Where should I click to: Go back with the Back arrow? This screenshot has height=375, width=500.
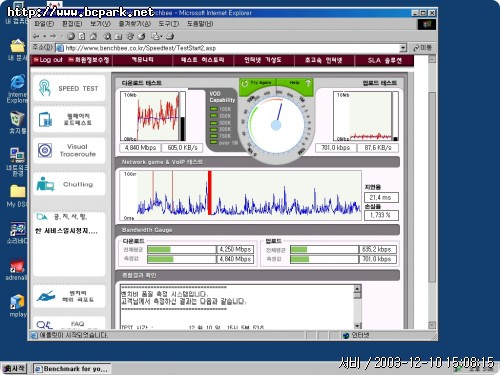(x=36, y=36)
